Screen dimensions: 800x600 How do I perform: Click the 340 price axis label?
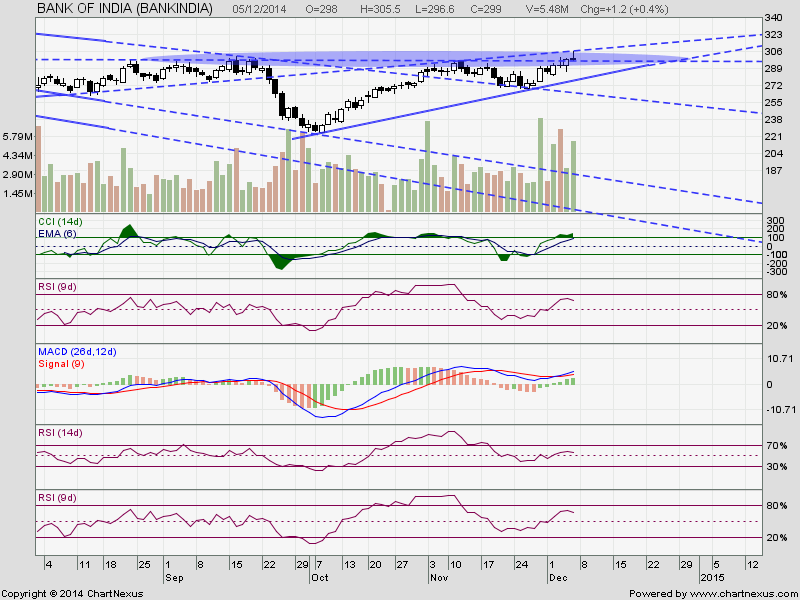point(773,18)
